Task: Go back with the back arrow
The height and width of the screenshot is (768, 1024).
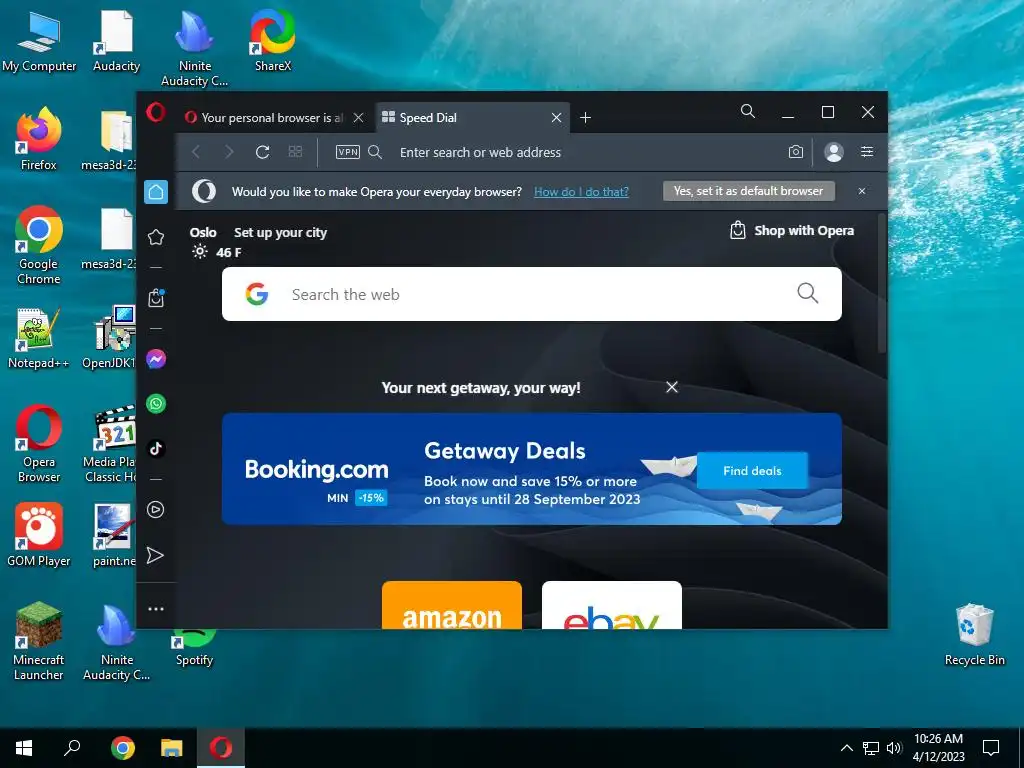Action: point(196,152)
